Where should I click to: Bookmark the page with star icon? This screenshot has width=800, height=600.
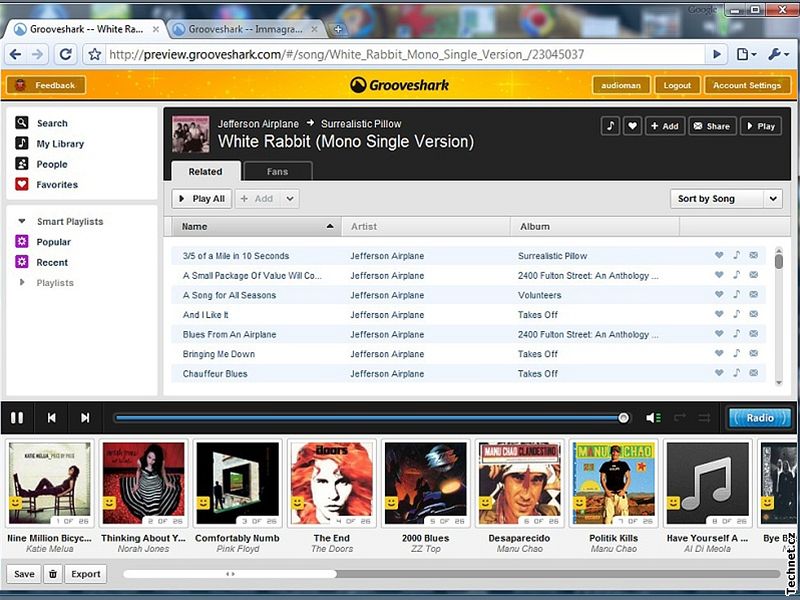coord(94,54)
